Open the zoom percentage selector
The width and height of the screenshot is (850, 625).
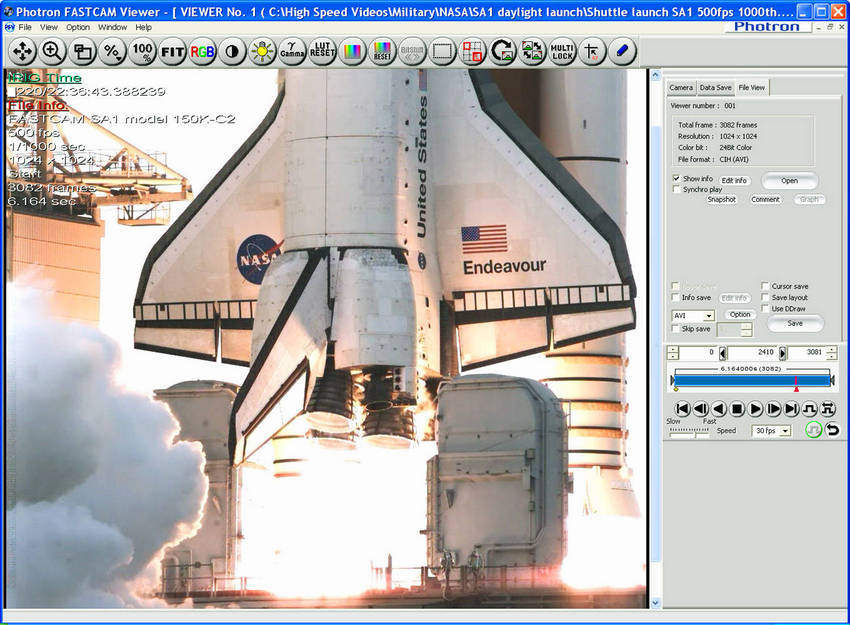tap(112, 52)
